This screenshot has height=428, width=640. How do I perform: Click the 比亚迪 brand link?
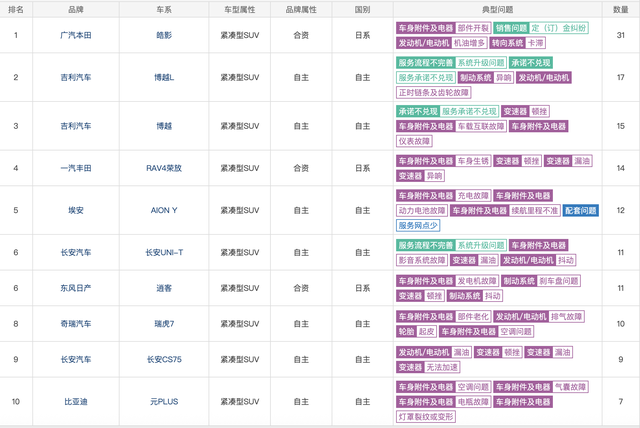point(76,401)
